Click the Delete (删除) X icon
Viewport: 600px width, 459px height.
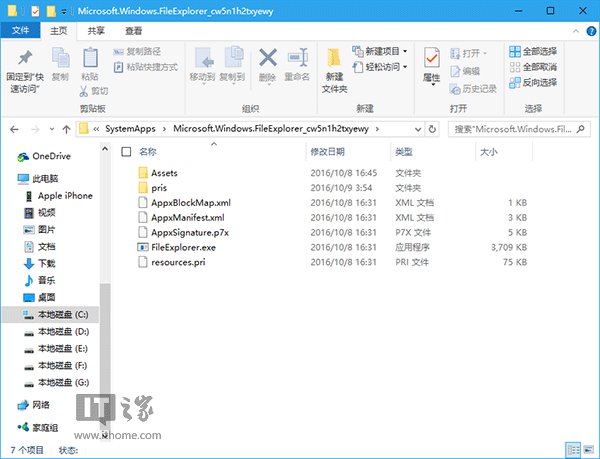(268, 57)
